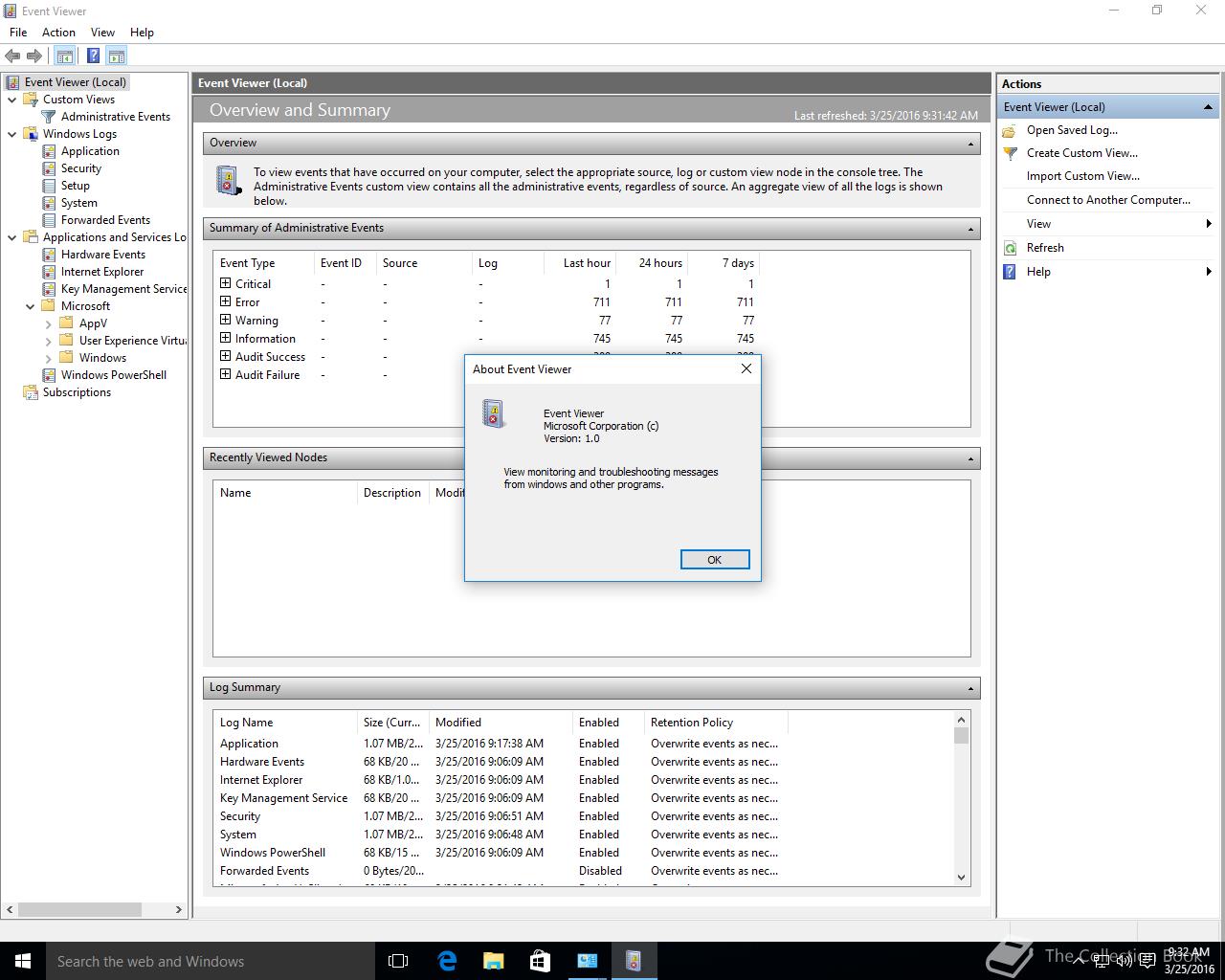
Task: Open the Action menu
Action: (58, 33)
